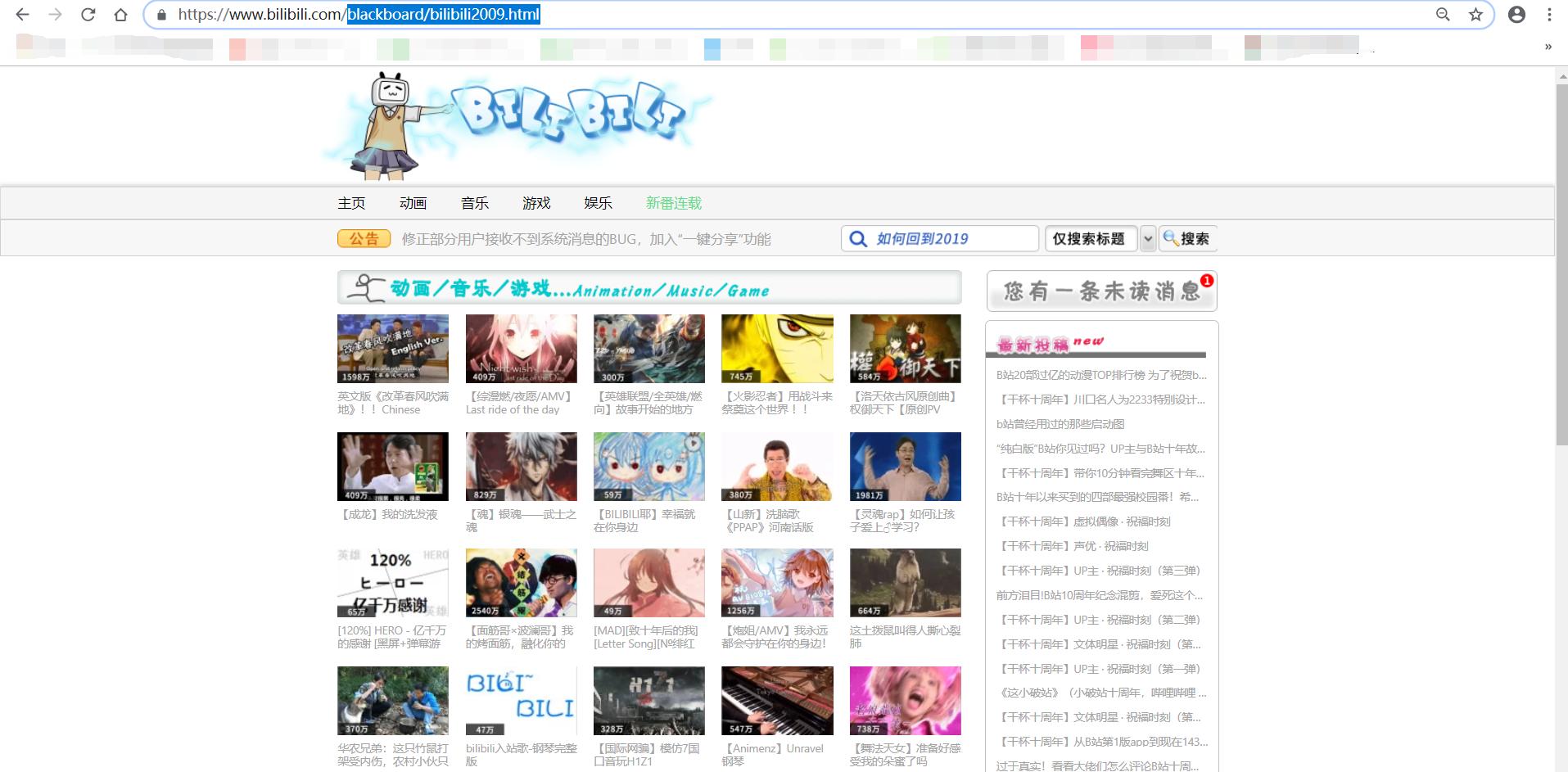Open the bilibili入站歌 钢琴 thumbnail
The height and width of the screenshot is (772, 1568).
(521, 701)
